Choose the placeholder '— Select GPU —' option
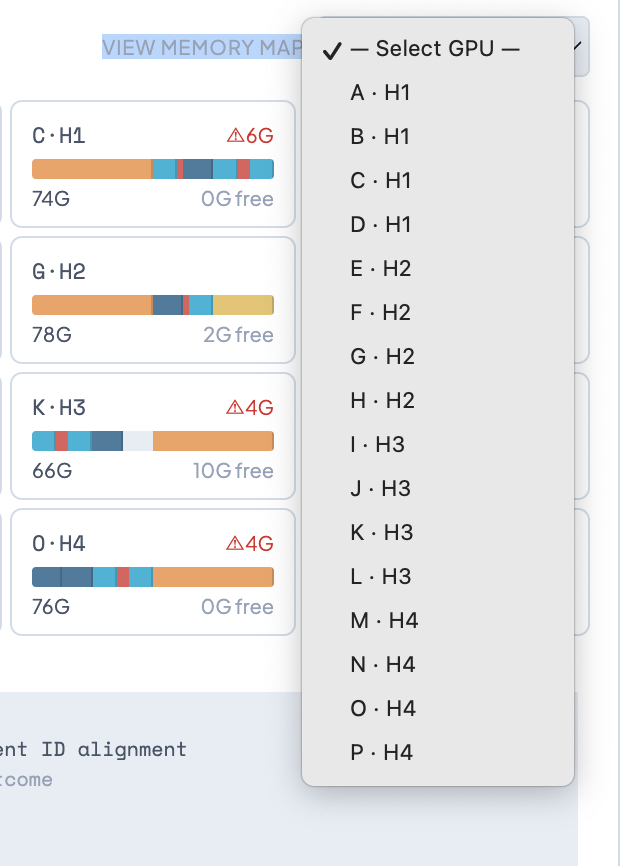This screenshot has height=866, width=620. [435, 49]
